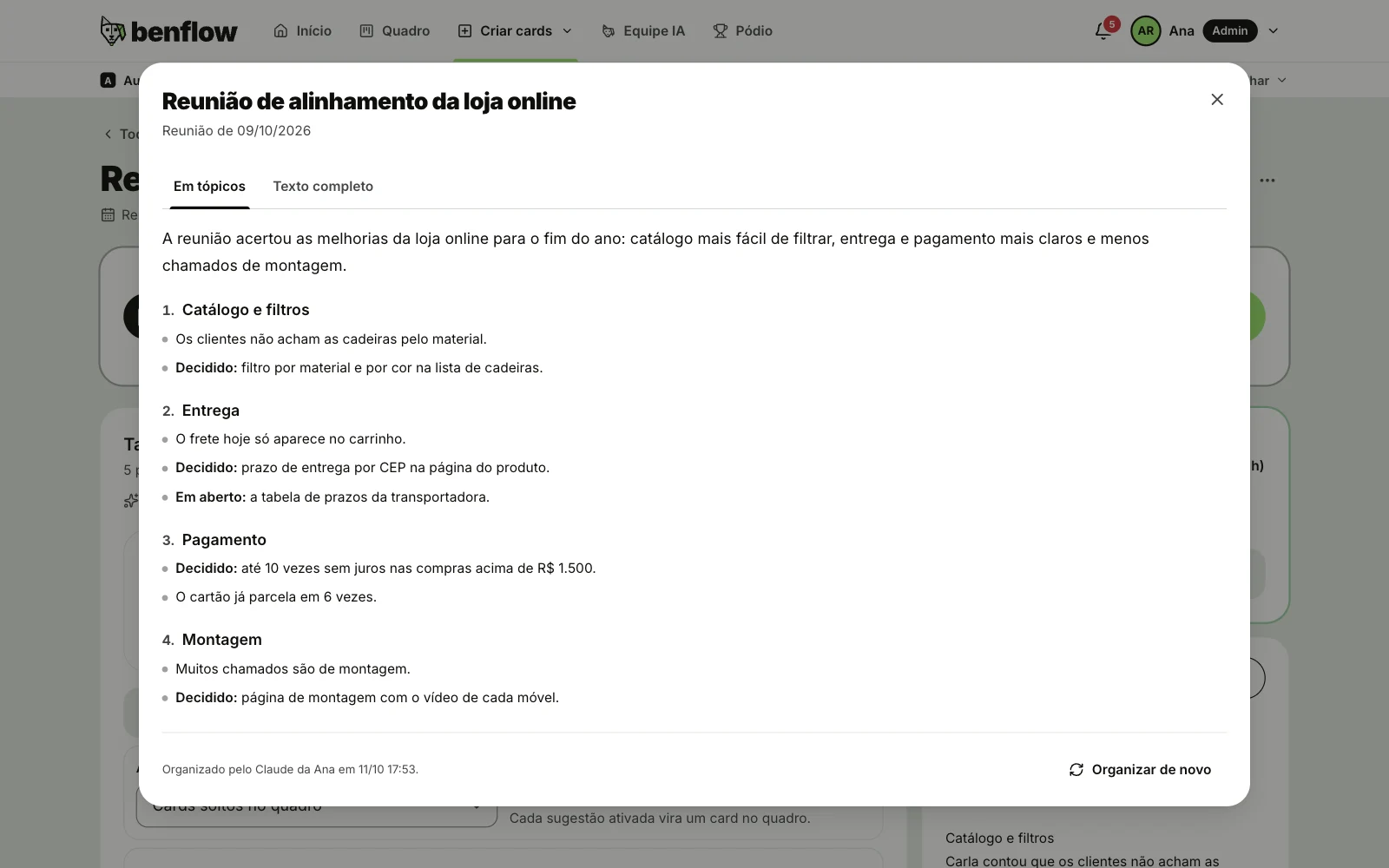The width and height of the screenshot is (1389, 868).
Task: Open the Pódio page
Action: click(x=742, y=31)
